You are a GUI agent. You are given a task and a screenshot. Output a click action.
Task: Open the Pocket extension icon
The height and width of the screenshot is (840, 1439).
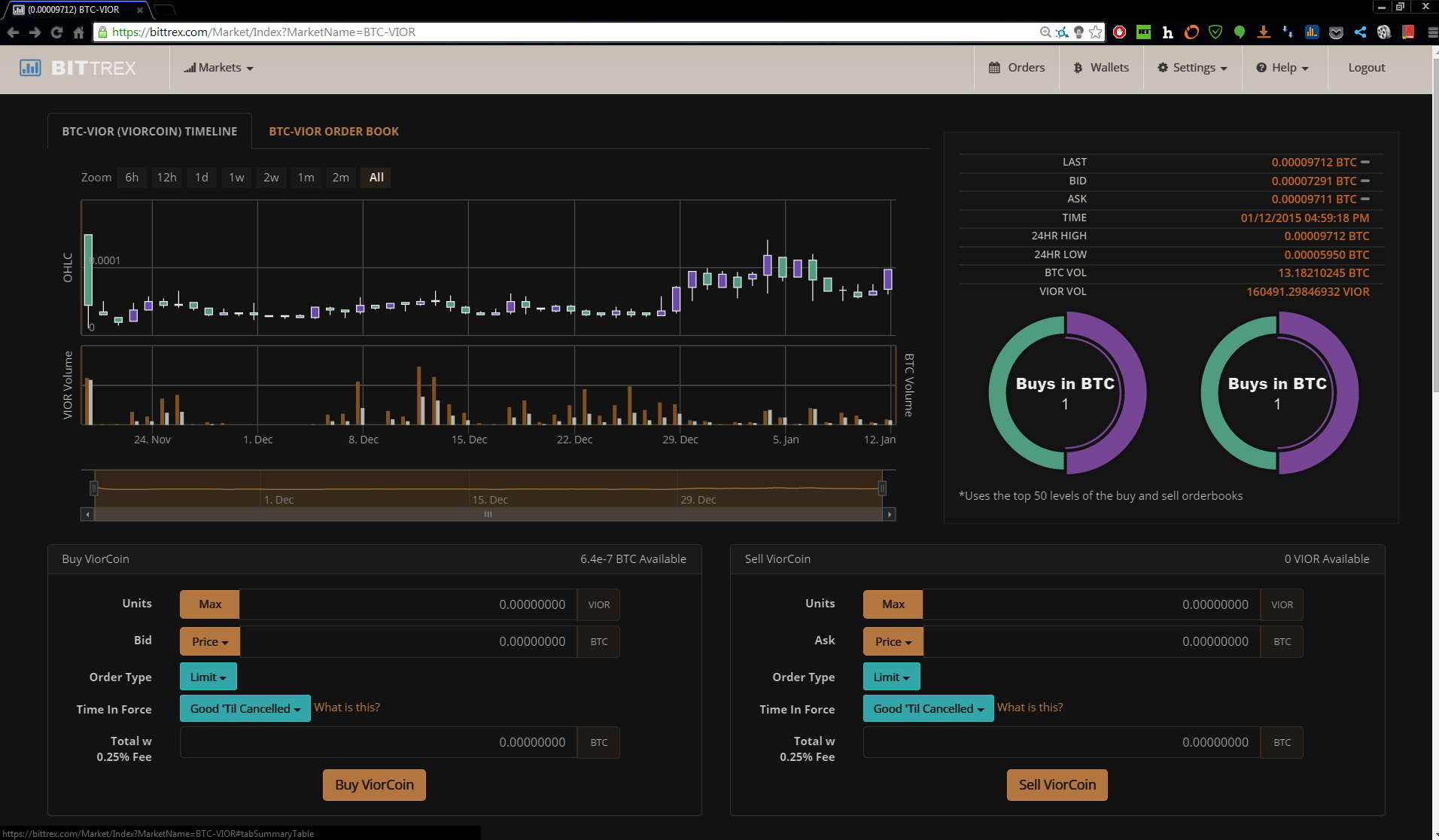(x=1336, y=32)
